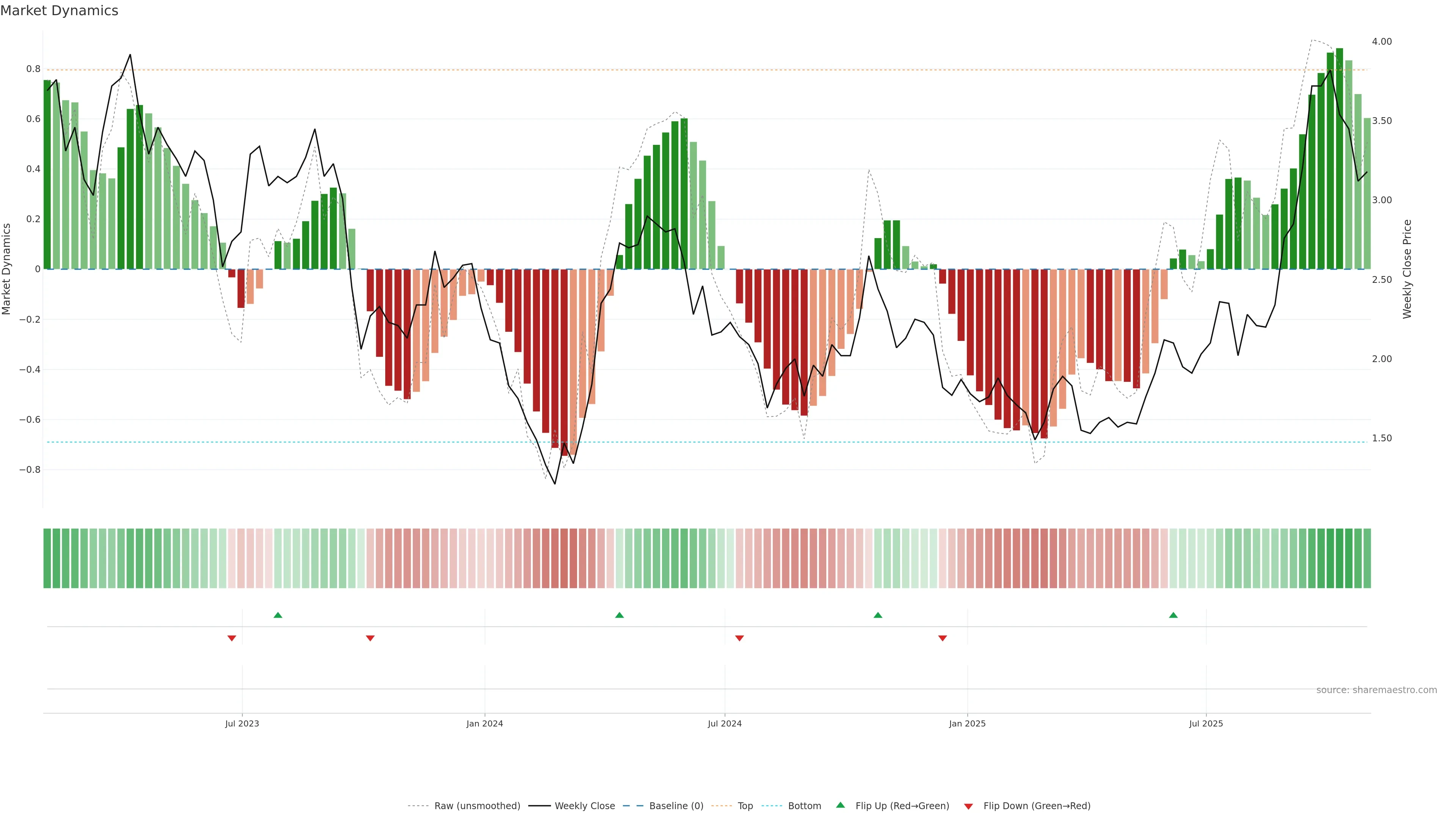Toggle the Weekly Close legend entry

click(x=584, y=806)
